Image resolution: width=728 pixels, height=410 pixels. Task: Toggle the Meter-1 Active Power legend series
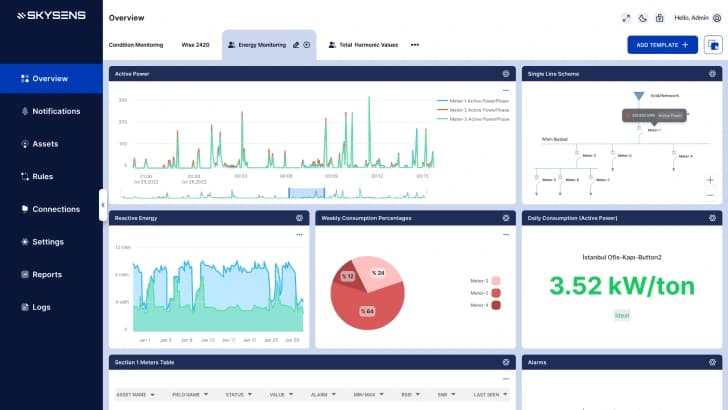coord(473,102)
